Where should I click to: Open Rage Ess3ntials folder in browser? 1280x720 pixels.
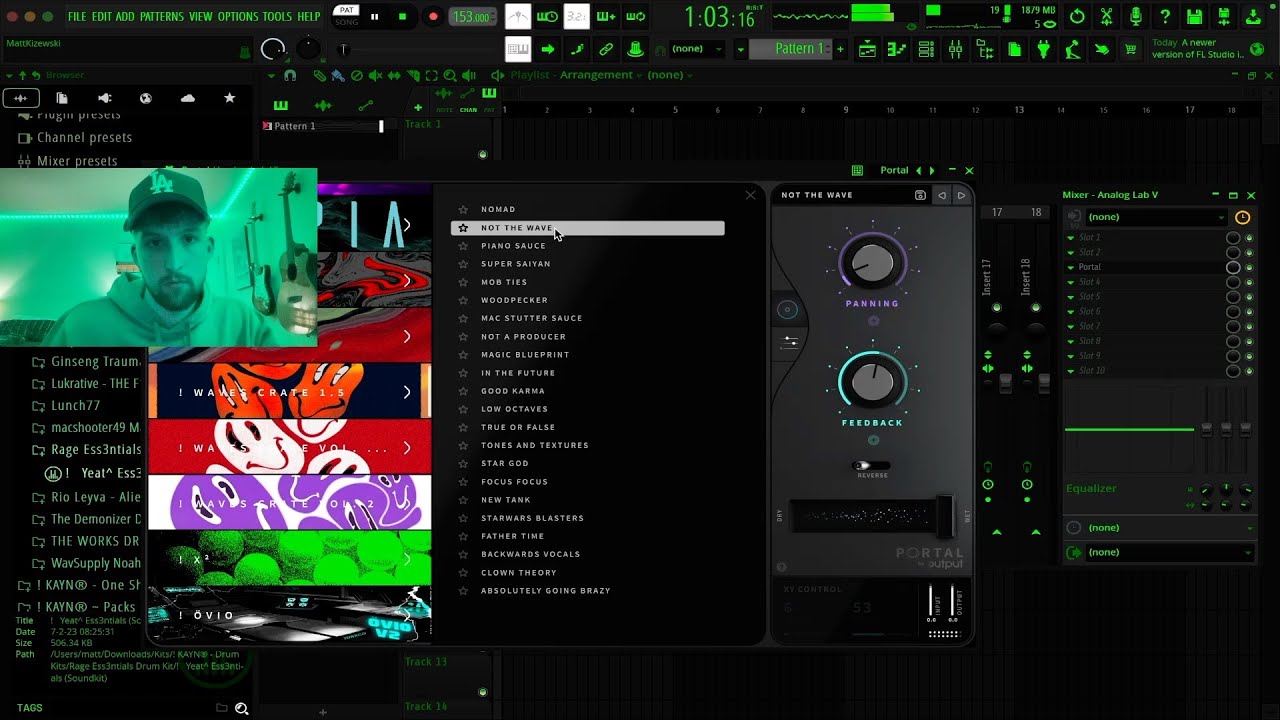pos(96,450)
